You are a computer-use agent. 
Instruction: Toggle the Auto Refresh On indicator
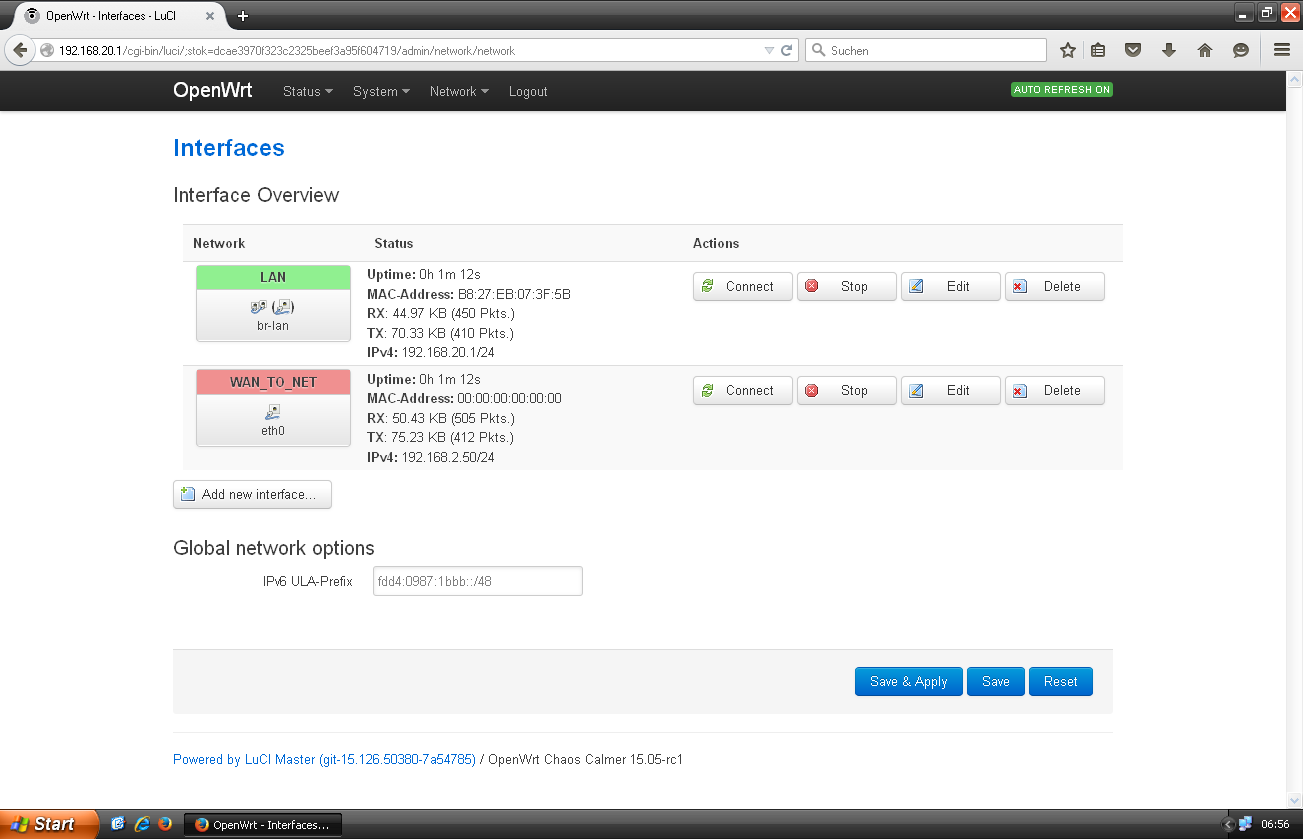coord(1061,90)
